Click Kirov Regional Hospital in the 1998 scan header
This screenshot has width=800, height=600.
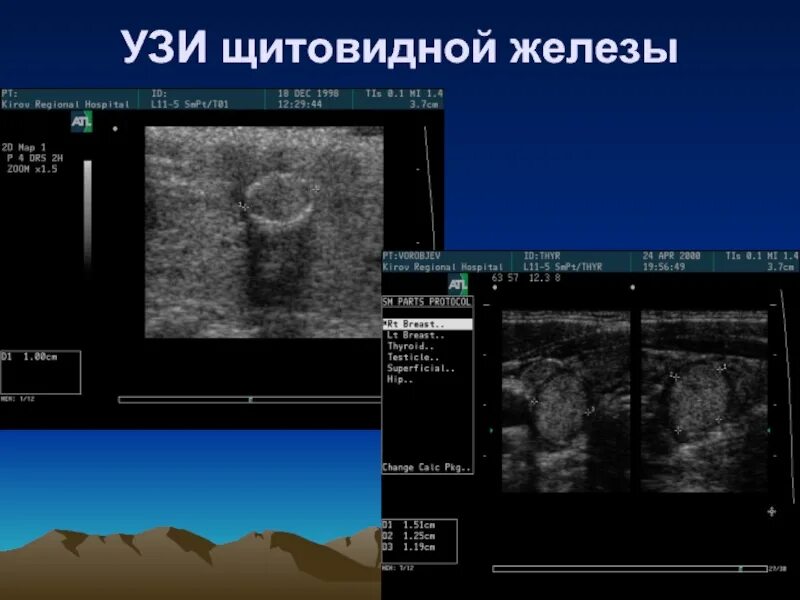[x=66, y=104]
